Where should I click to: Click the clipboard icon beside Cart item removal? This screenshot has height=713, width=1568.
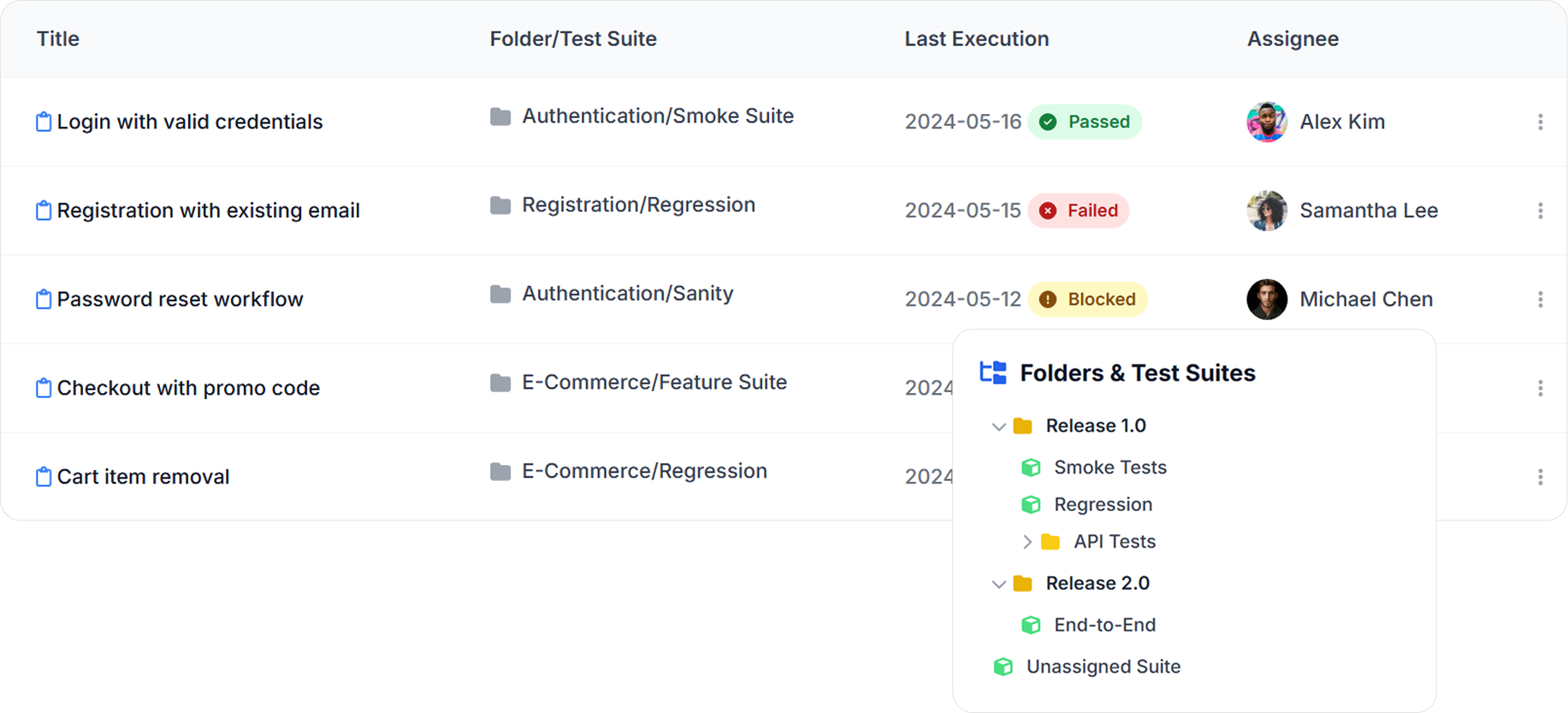(43, 477)
